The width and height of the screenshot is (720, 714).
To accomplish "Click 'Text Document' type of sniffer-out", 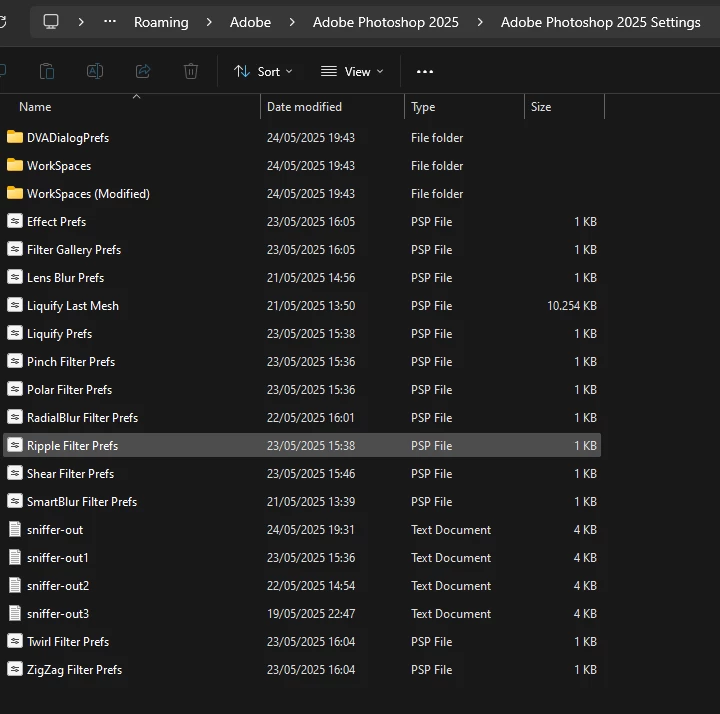I will (x=451, y=530).
